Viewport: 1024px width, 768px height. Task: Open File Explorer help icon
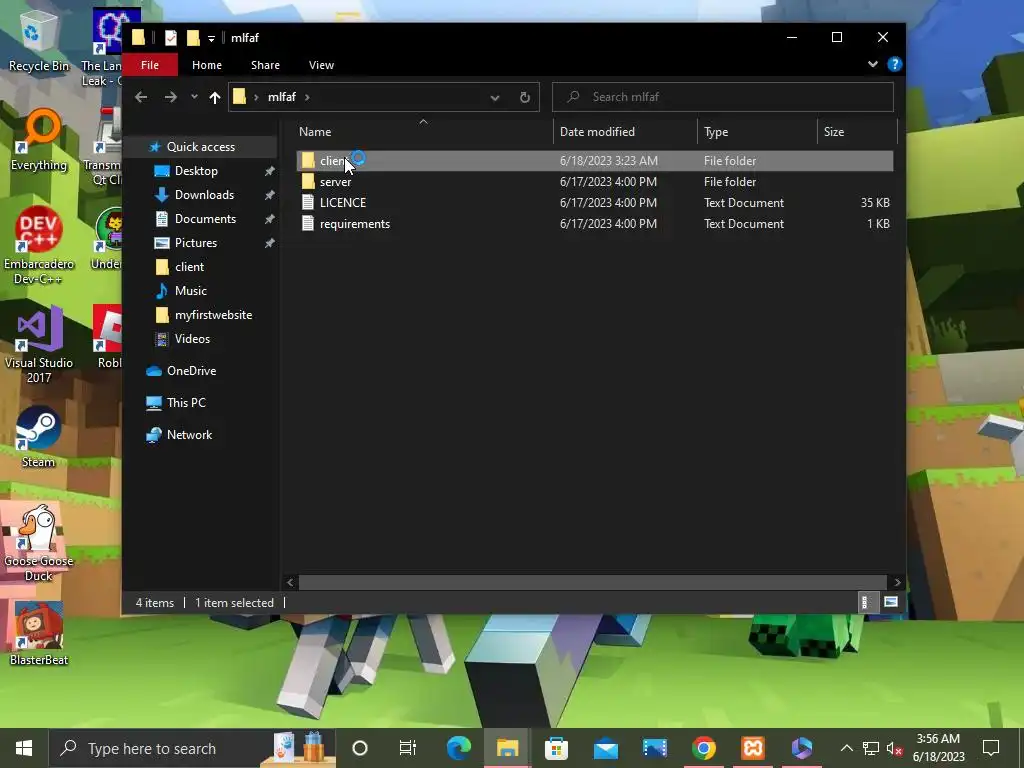click(895, 64)
